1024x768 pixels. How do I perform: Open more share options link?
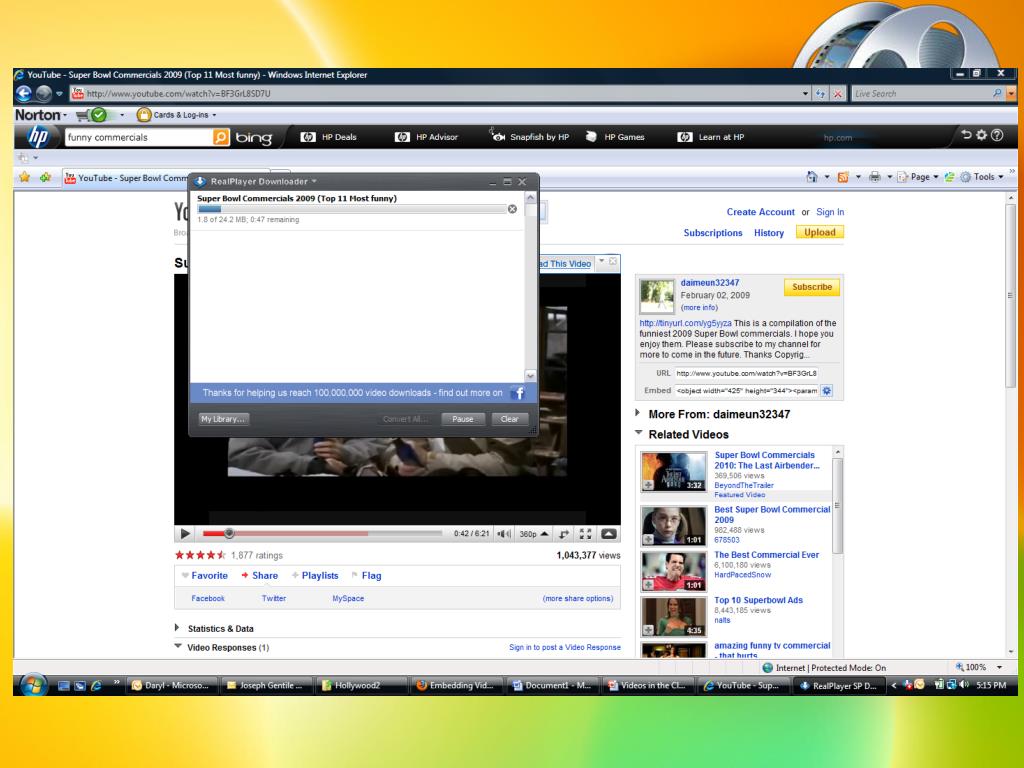[x=577, y=598]
